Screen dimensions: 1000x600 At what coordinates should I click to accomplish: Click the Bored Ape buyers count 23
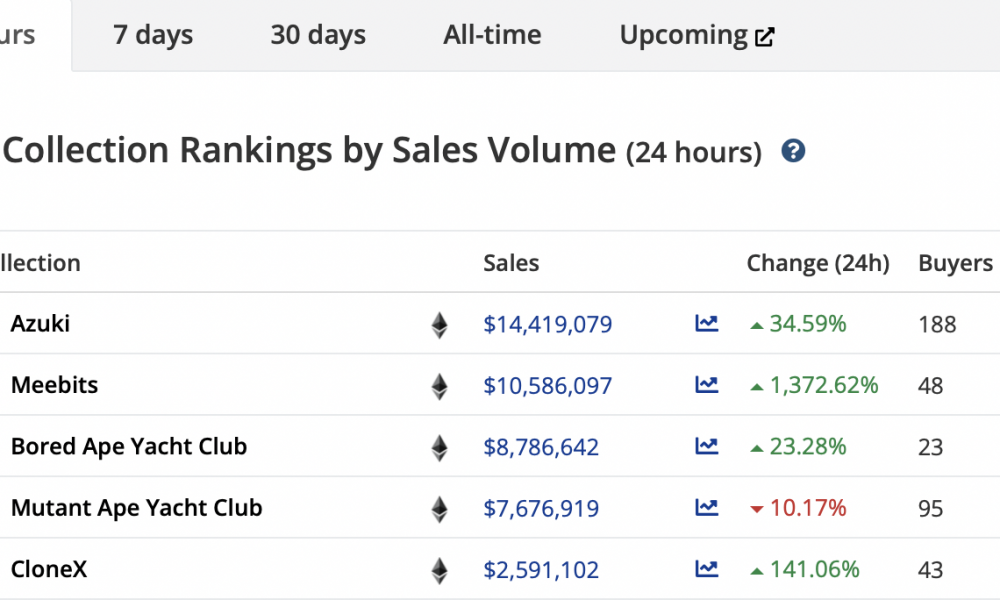pos(930,447)
